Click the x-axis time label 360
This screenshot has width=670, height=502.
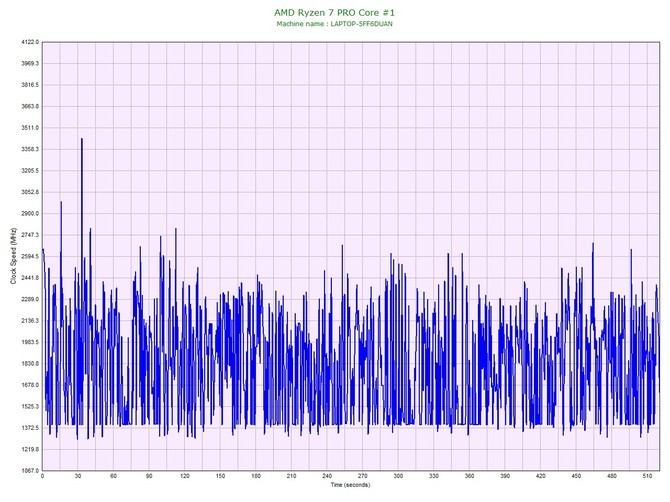tap(470, 476)
